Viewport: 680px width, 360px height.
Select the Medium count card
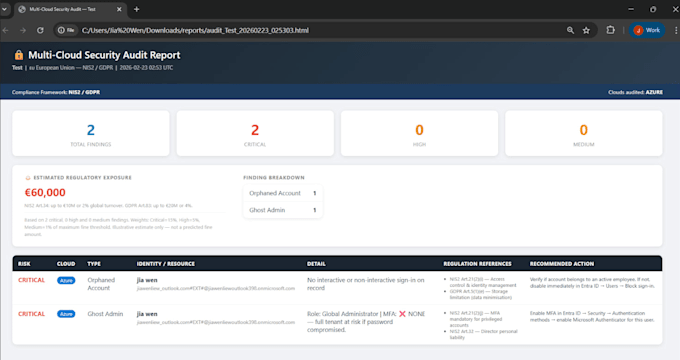[584, 133]
